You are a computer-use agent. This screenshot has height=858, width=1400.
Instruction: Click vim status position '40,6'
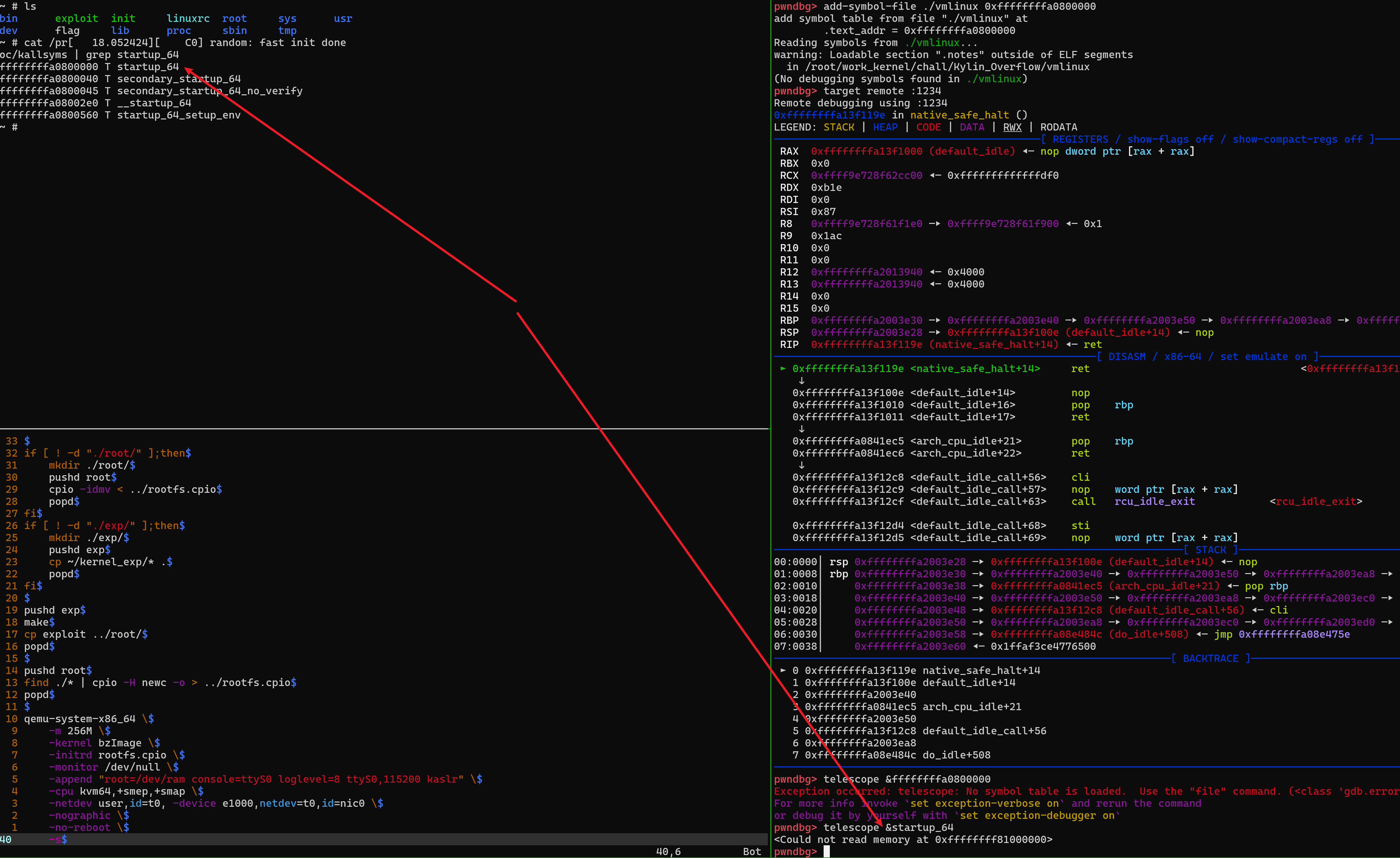click(x=668, y=852)
